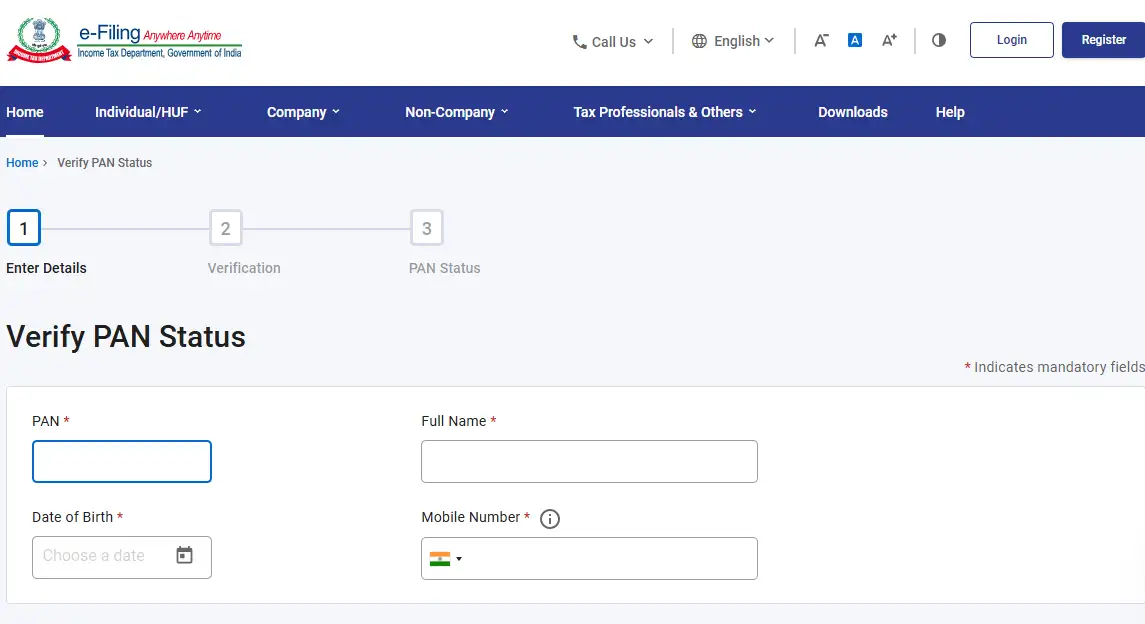Screen dimensions: 1145x624
Task: Click the national emblem of India icon
Action: [x=37, y=38]
